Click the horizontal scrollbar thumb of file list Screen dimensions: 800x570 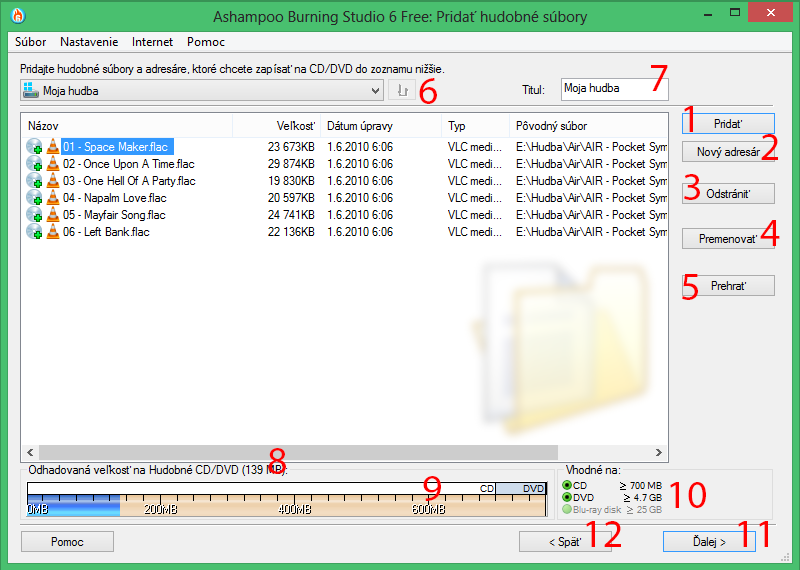[x=298, y=452]
